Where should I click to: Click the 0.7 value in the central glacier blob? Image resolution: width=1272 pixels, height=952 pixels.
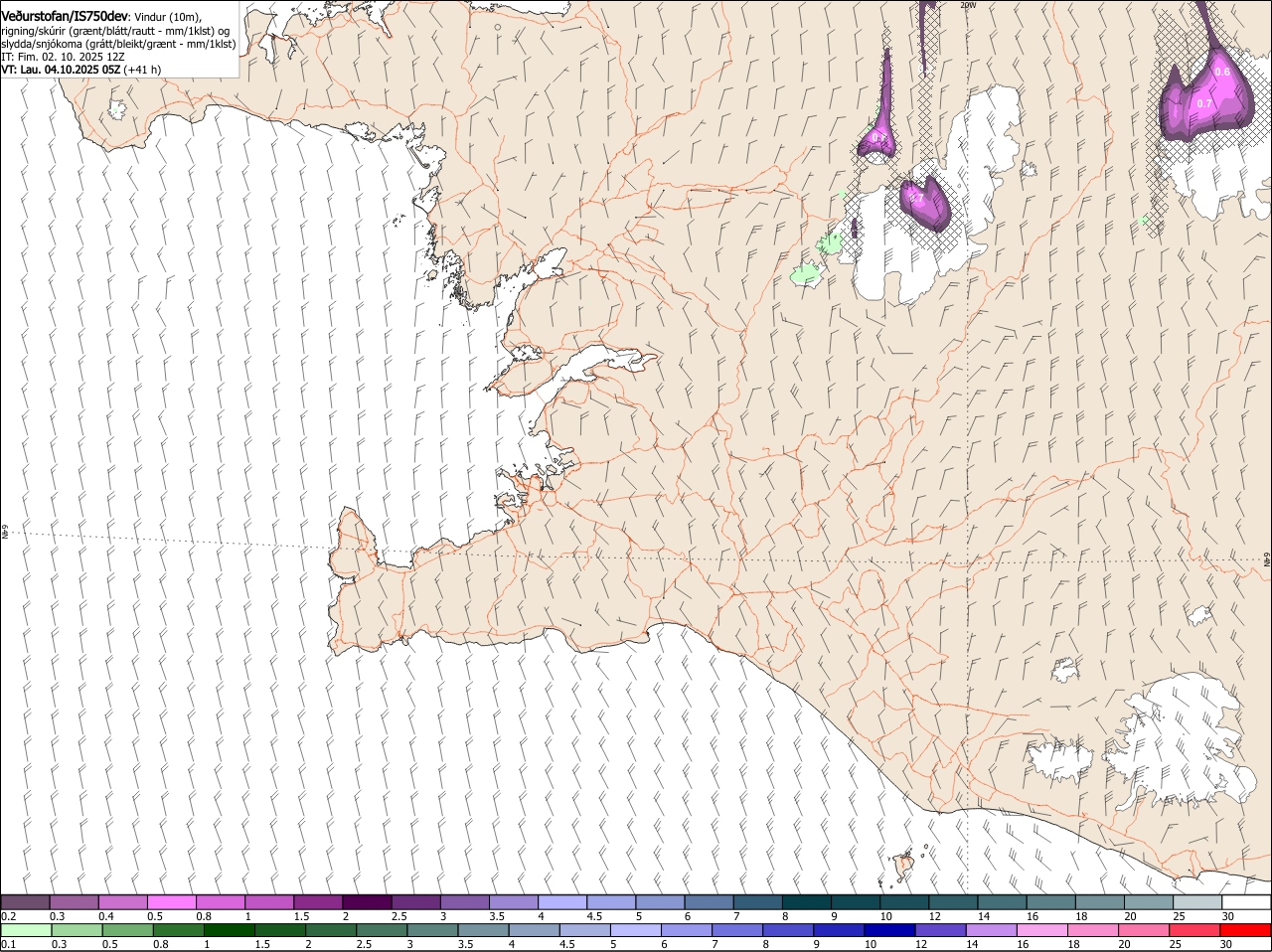pos(917,200)
